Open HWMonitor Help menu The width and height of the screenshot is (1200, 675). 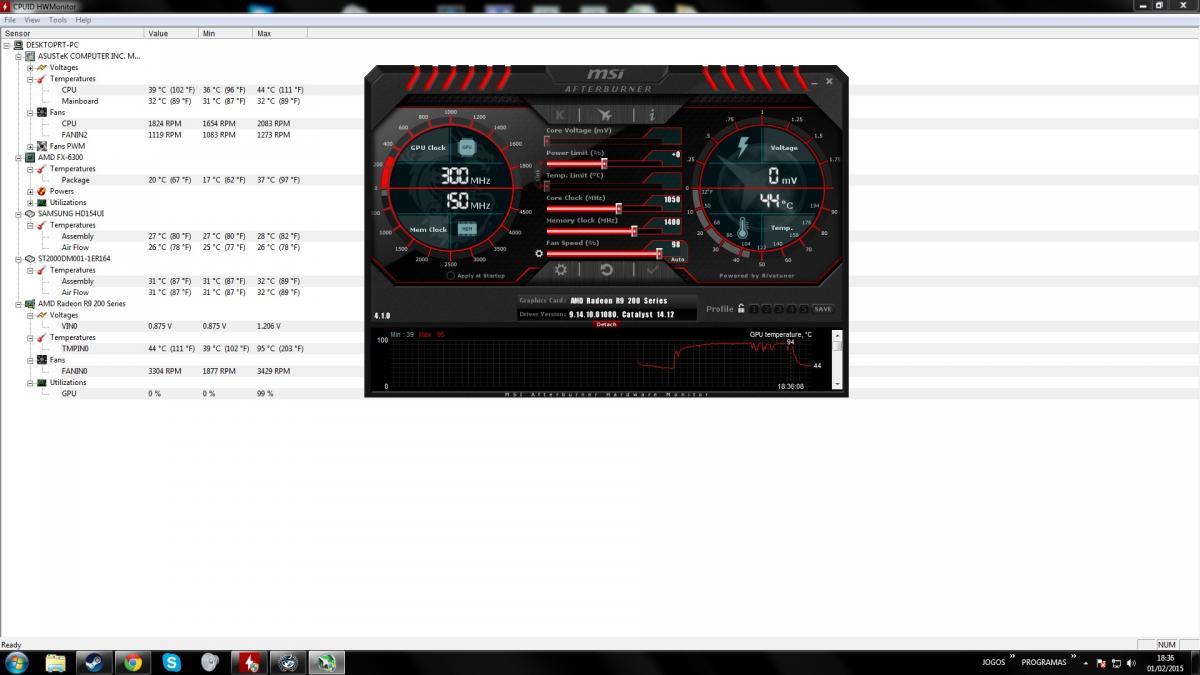83,20
